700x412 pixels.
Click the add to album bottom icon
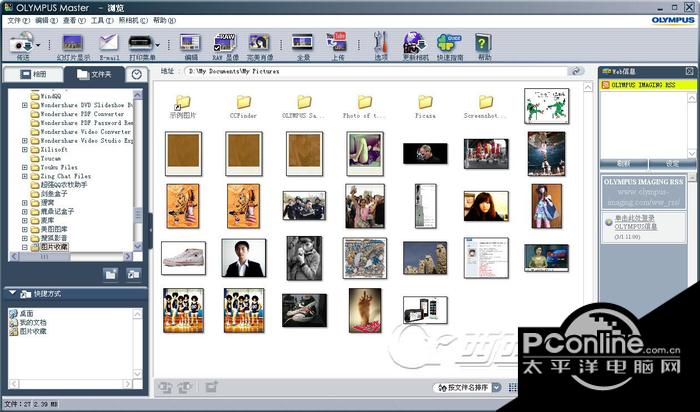point(211,387)
